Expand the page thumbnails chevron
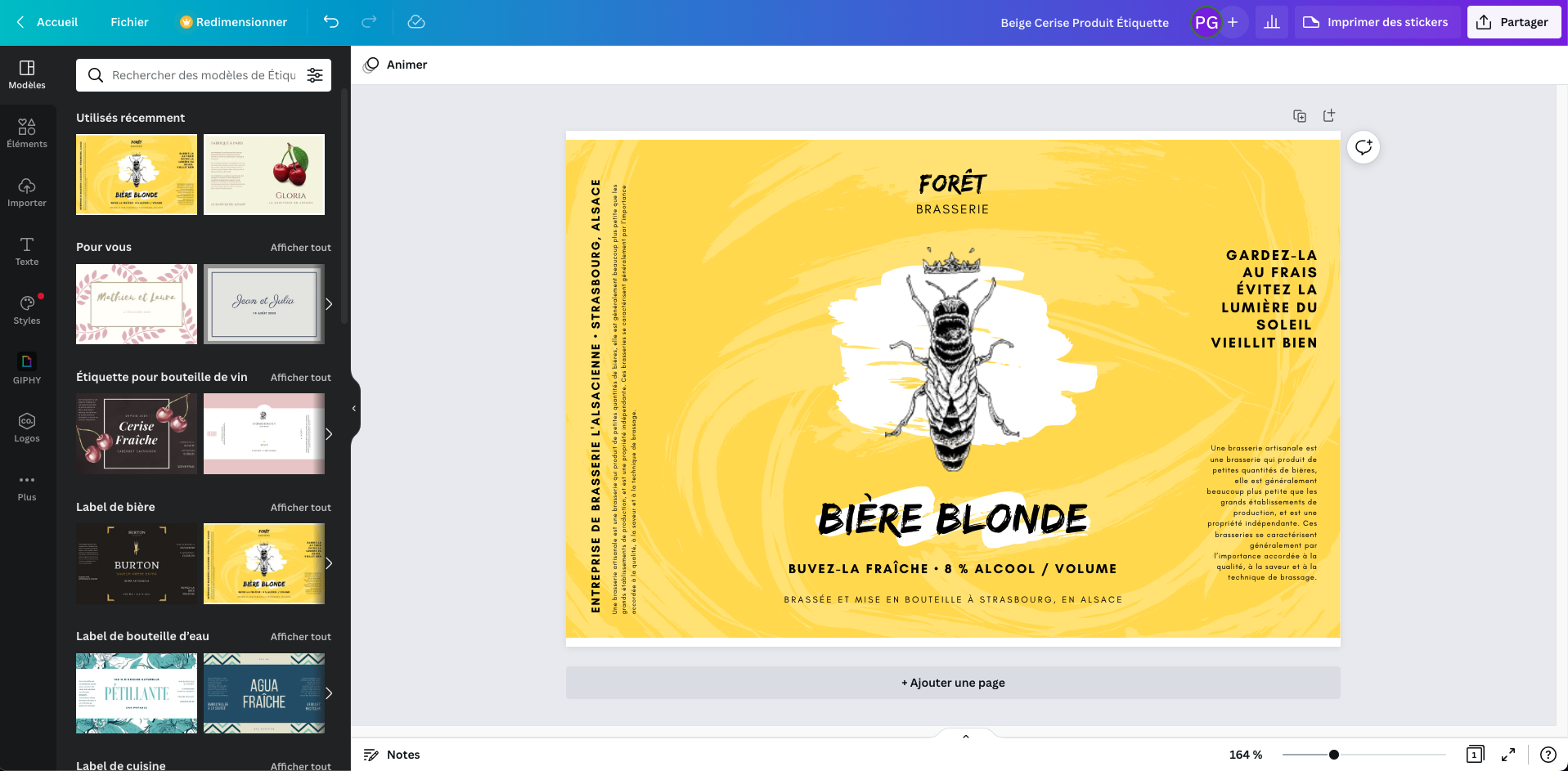The height and width of the screenshot is (771, 1568). pos(966,736)
